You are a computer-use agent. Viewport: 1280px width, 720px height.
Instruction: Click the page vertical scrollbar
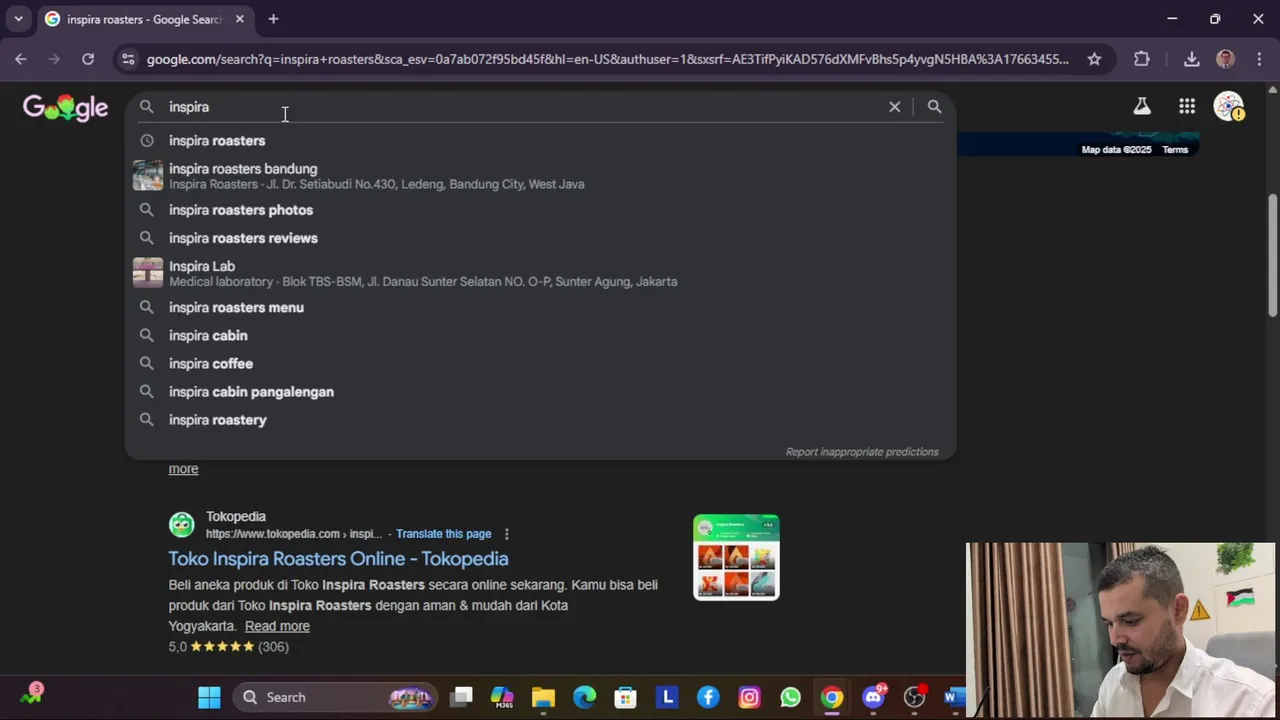[x=1273, y=255]
